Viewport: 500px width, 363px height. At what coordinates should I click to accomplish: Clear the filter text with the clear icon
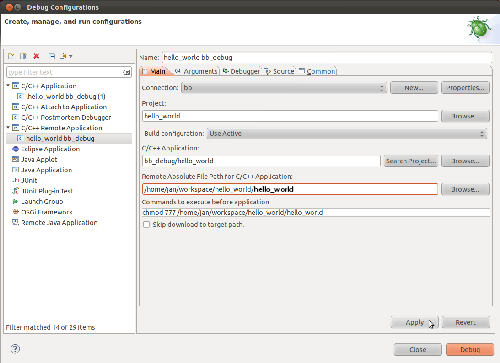click(127, 72)
